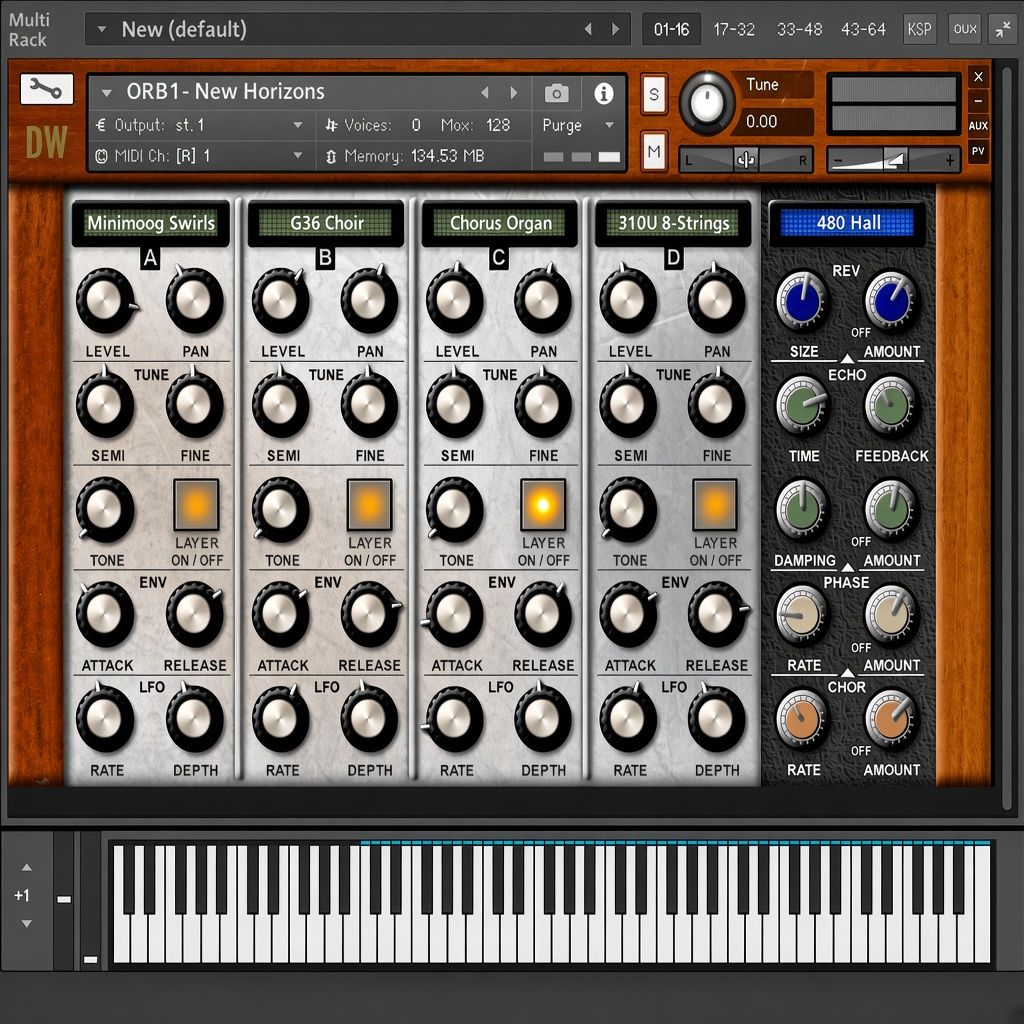Go to the previous multi rack preset

[x=588, y=29]
